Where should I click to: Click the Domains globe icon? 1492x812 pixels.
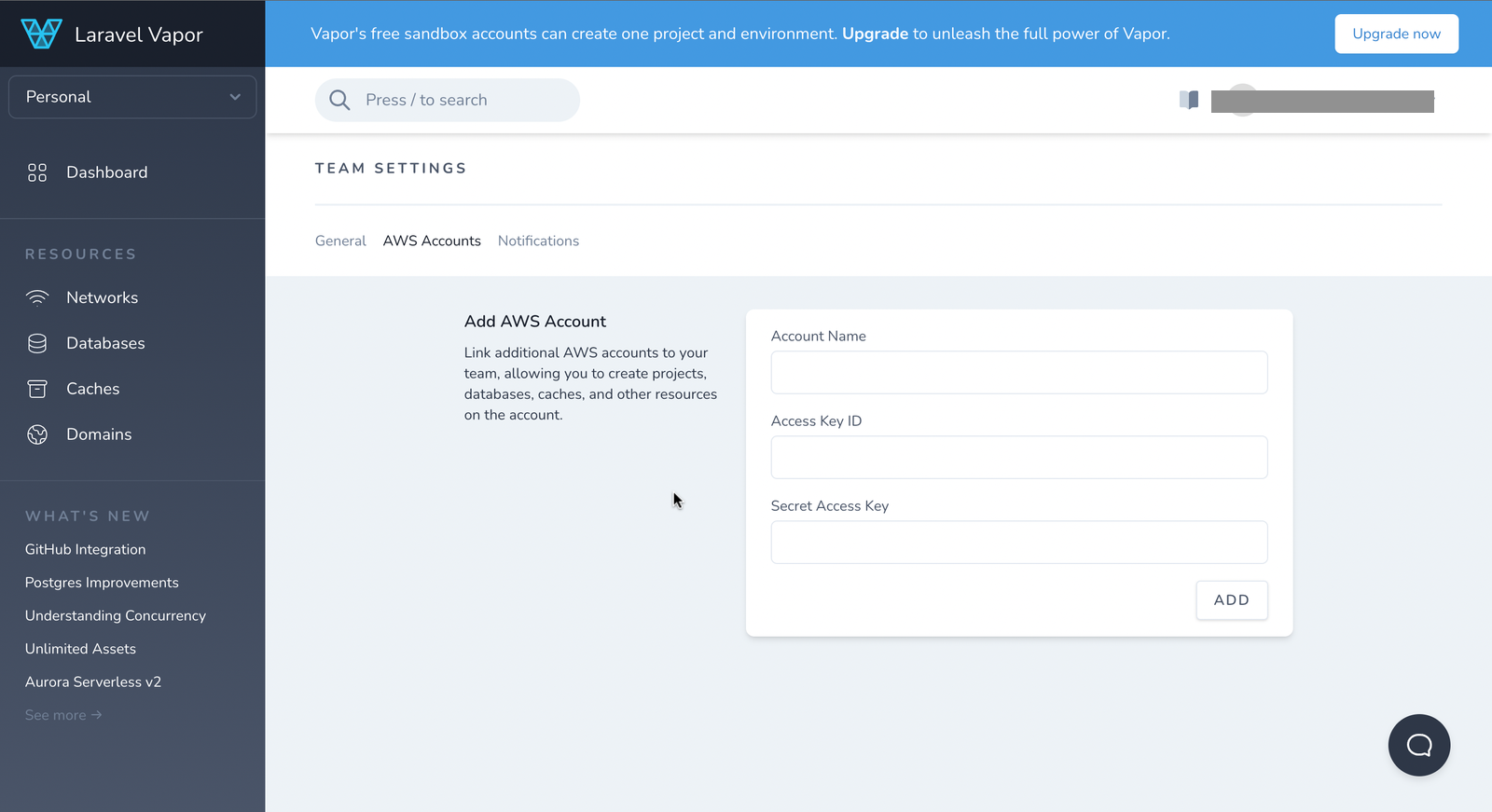37,434
